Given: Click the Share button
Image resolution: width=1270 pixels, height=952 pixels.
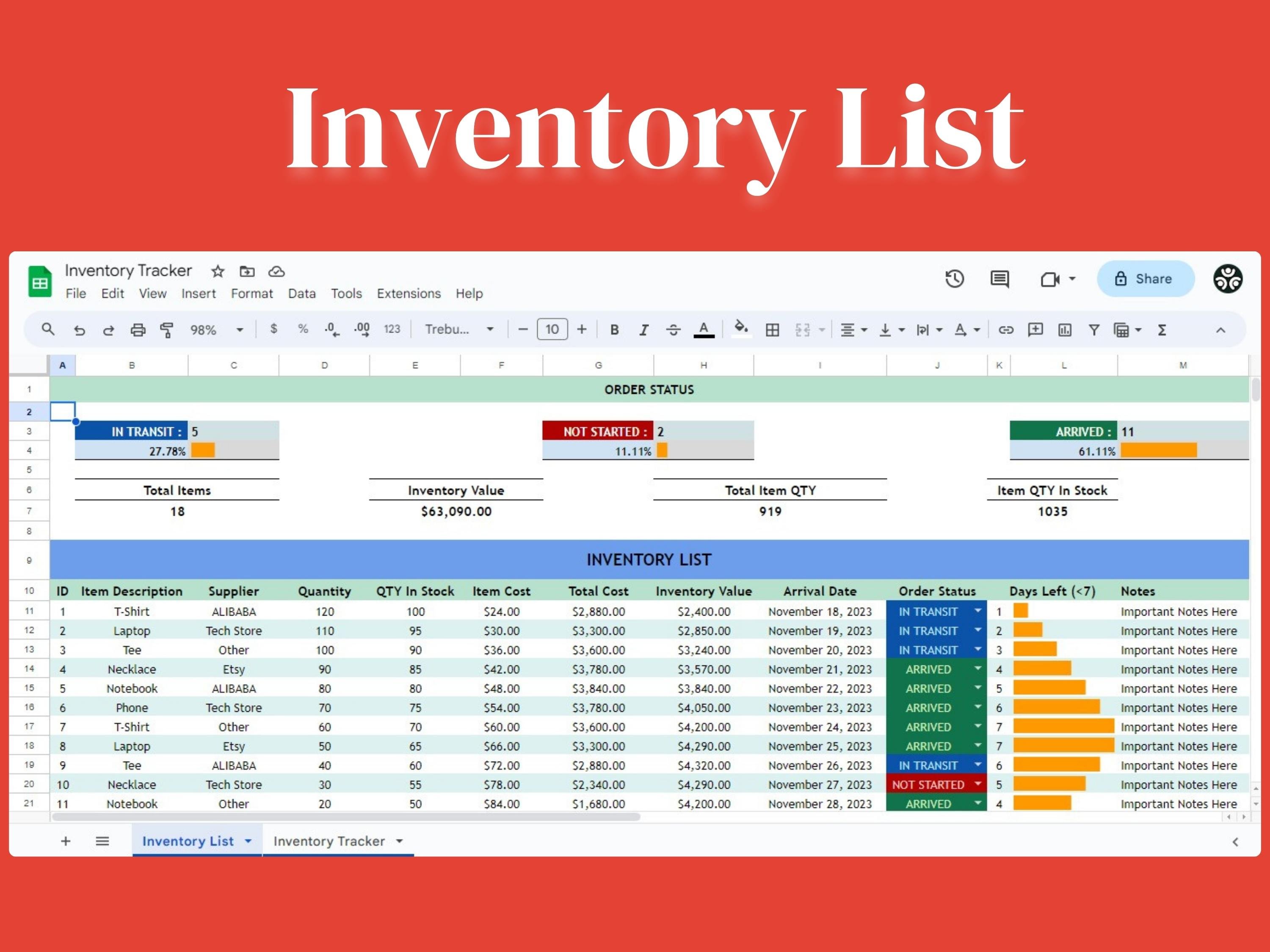Looking at the screenshot, I should tap(1146, 279).
